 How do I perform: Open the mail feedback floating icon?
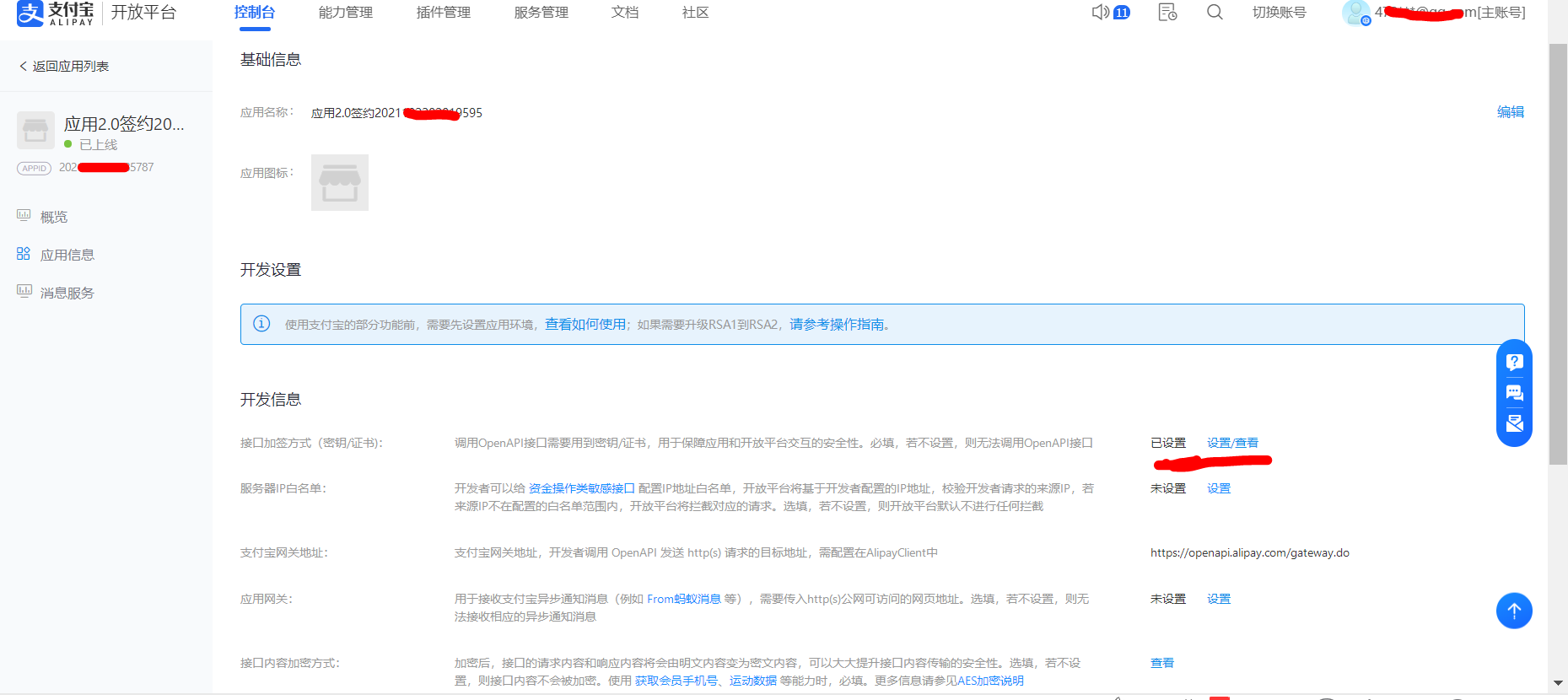pos(1514,423)
